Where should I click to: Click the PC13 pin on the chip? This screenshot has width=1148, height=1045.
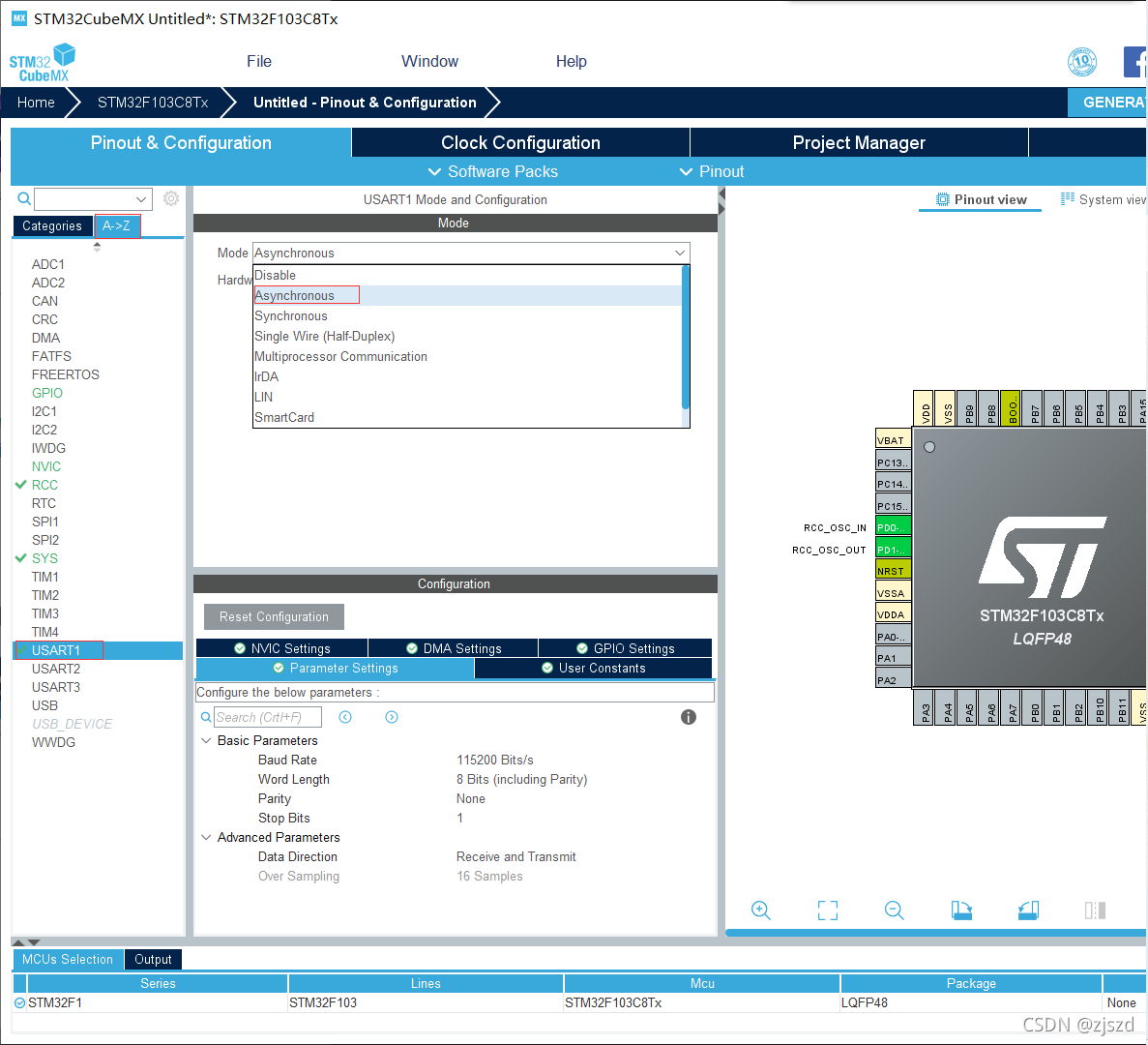(894, 463)
